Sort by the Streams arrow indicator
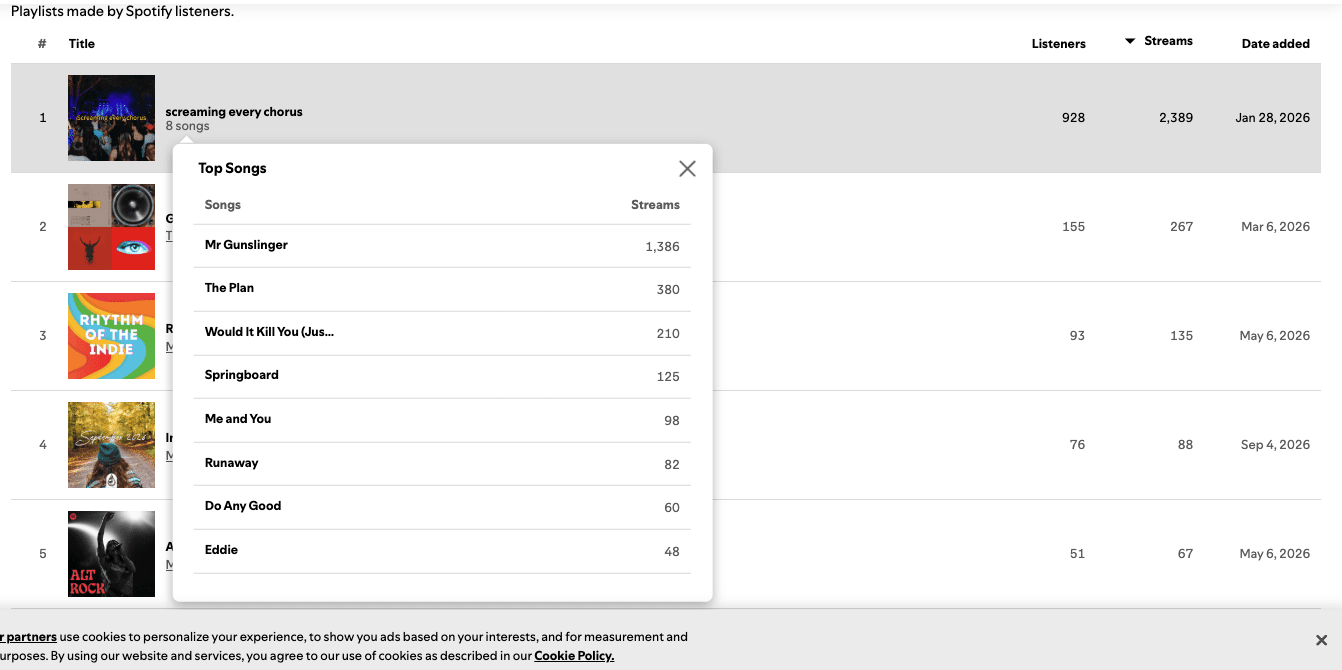Viewport: 1342px width, 670px height. [x=1130, y=41]
